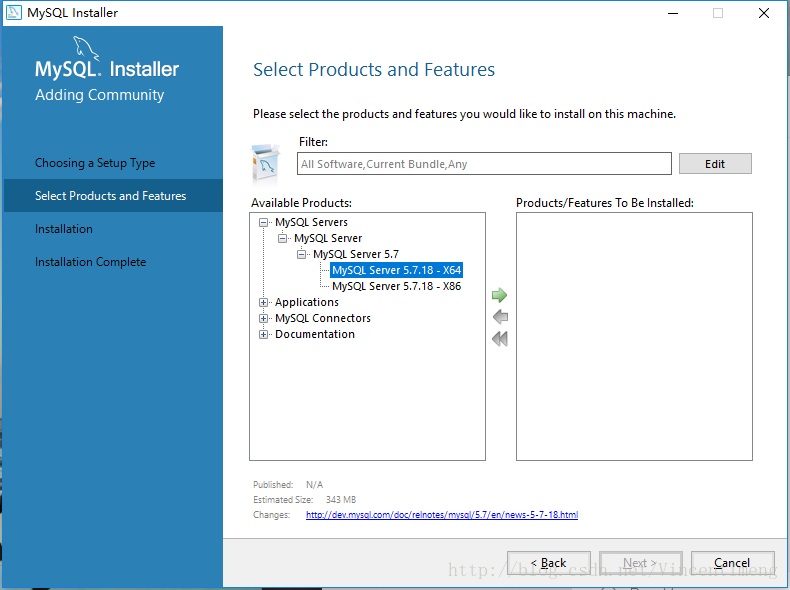
Task: Expand the Applications tree node
Action: point(264,302)
